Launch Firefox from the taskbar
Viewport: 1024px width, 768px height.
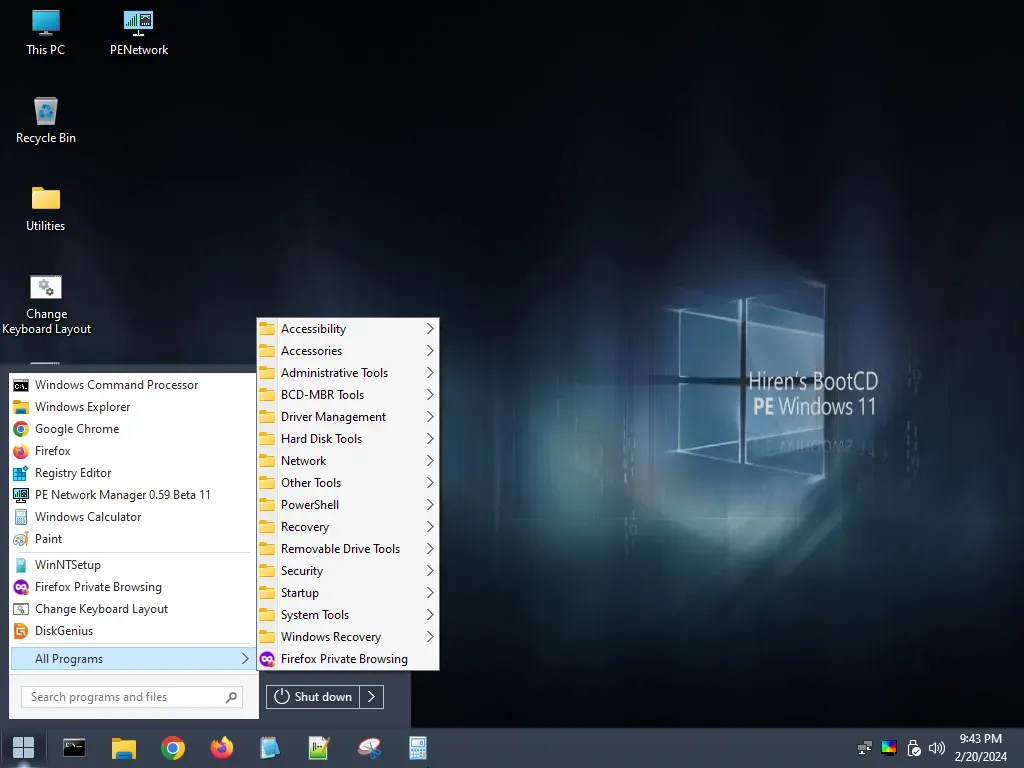[222, 748]
